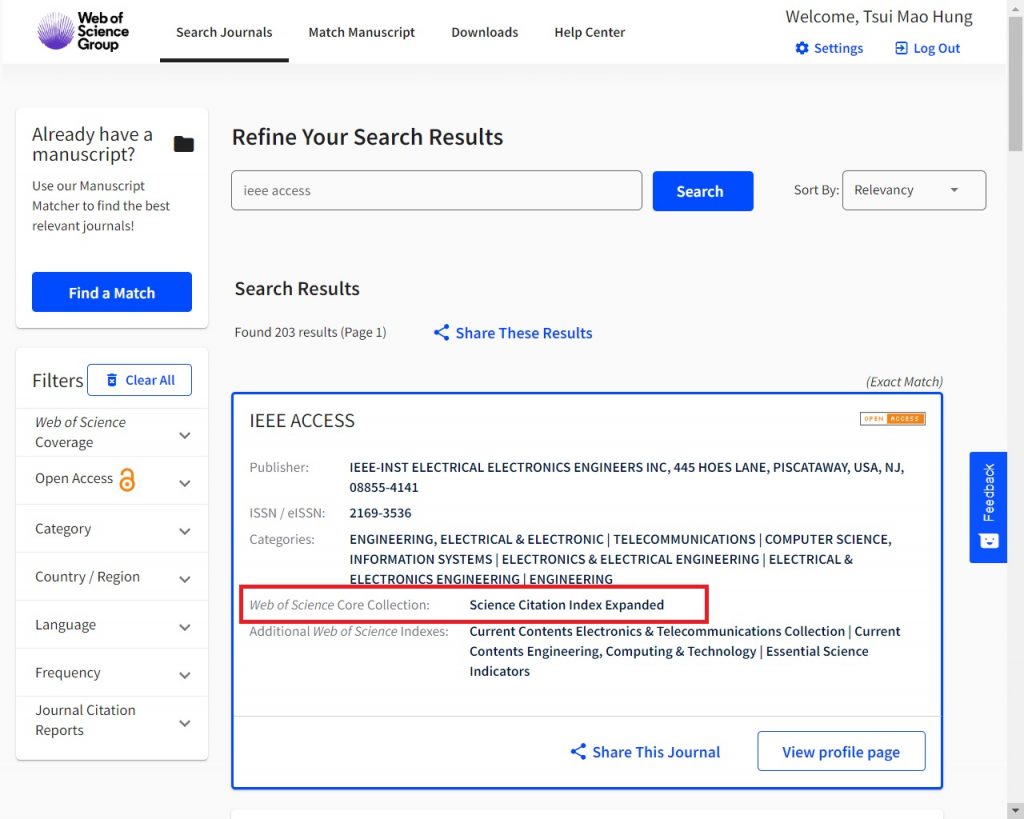The height and width of the screenshot is (819, 1024).
Task: Click the scrollbar down arrow
Action: coord(1016,811)
